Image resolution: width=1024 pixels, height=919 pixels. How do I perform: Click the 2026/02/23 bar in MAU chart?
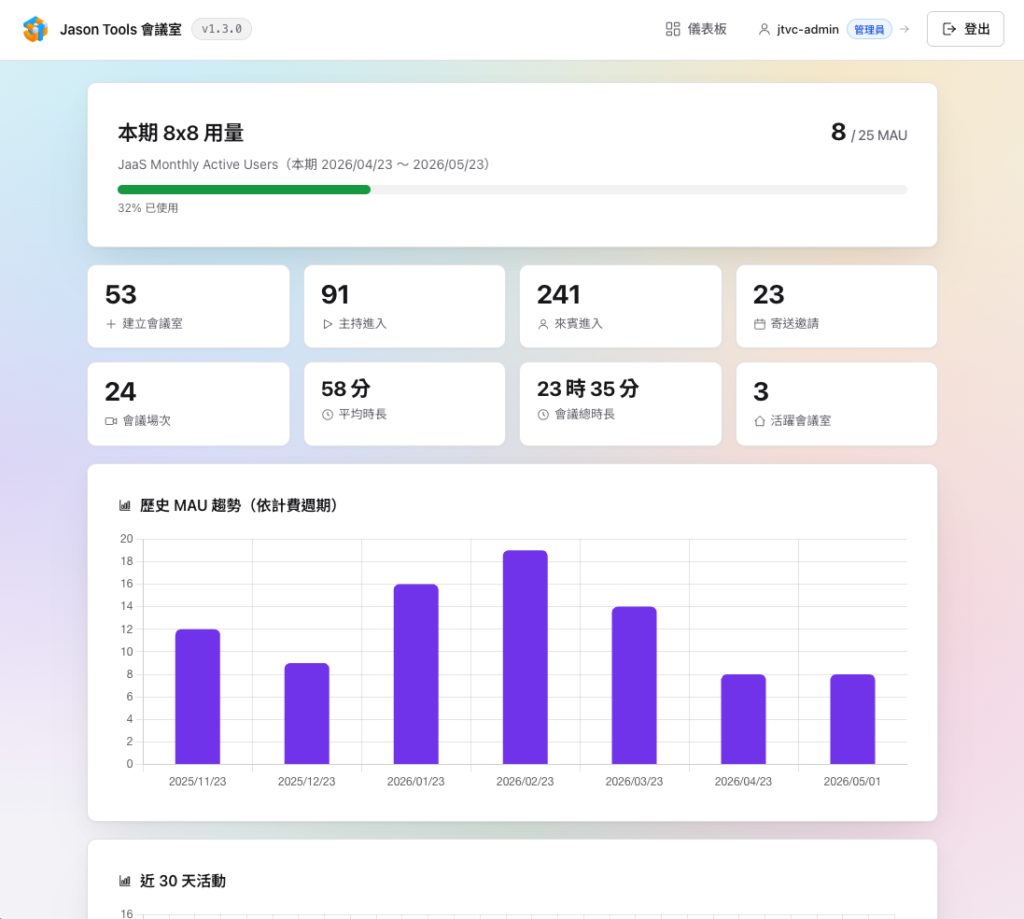pos(525,657)
